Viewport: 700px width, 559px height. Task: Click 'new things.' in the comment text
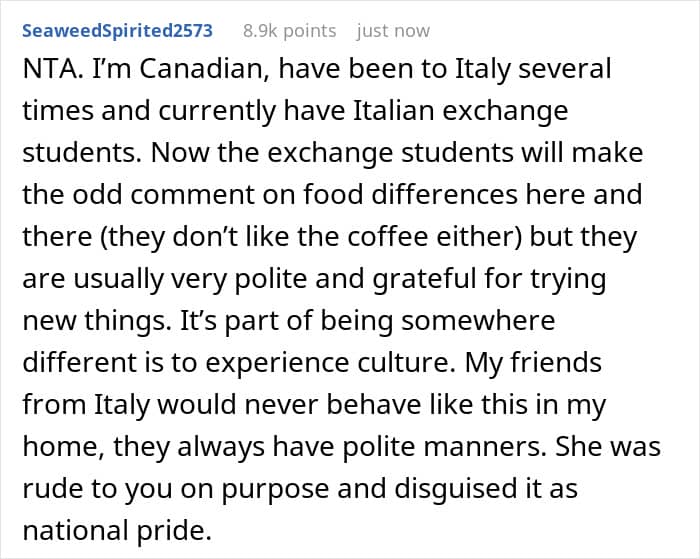[x=97, y=321]
